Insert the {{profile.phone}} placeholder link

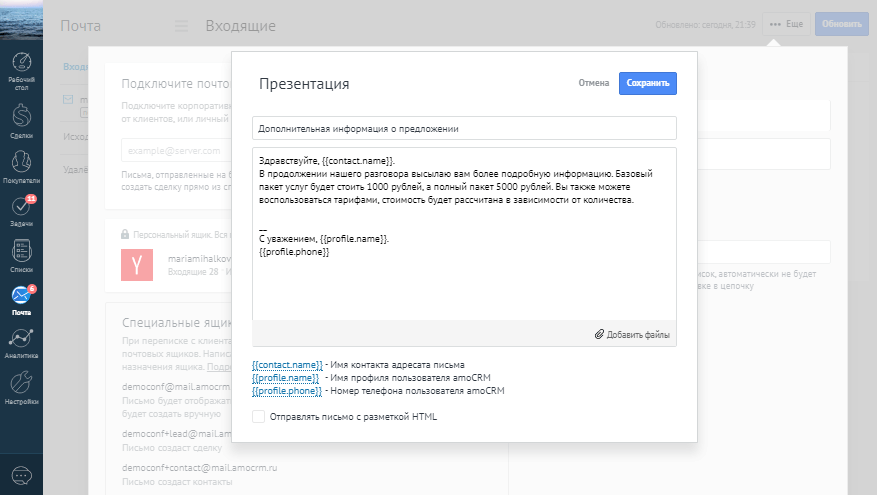point(288,391)
